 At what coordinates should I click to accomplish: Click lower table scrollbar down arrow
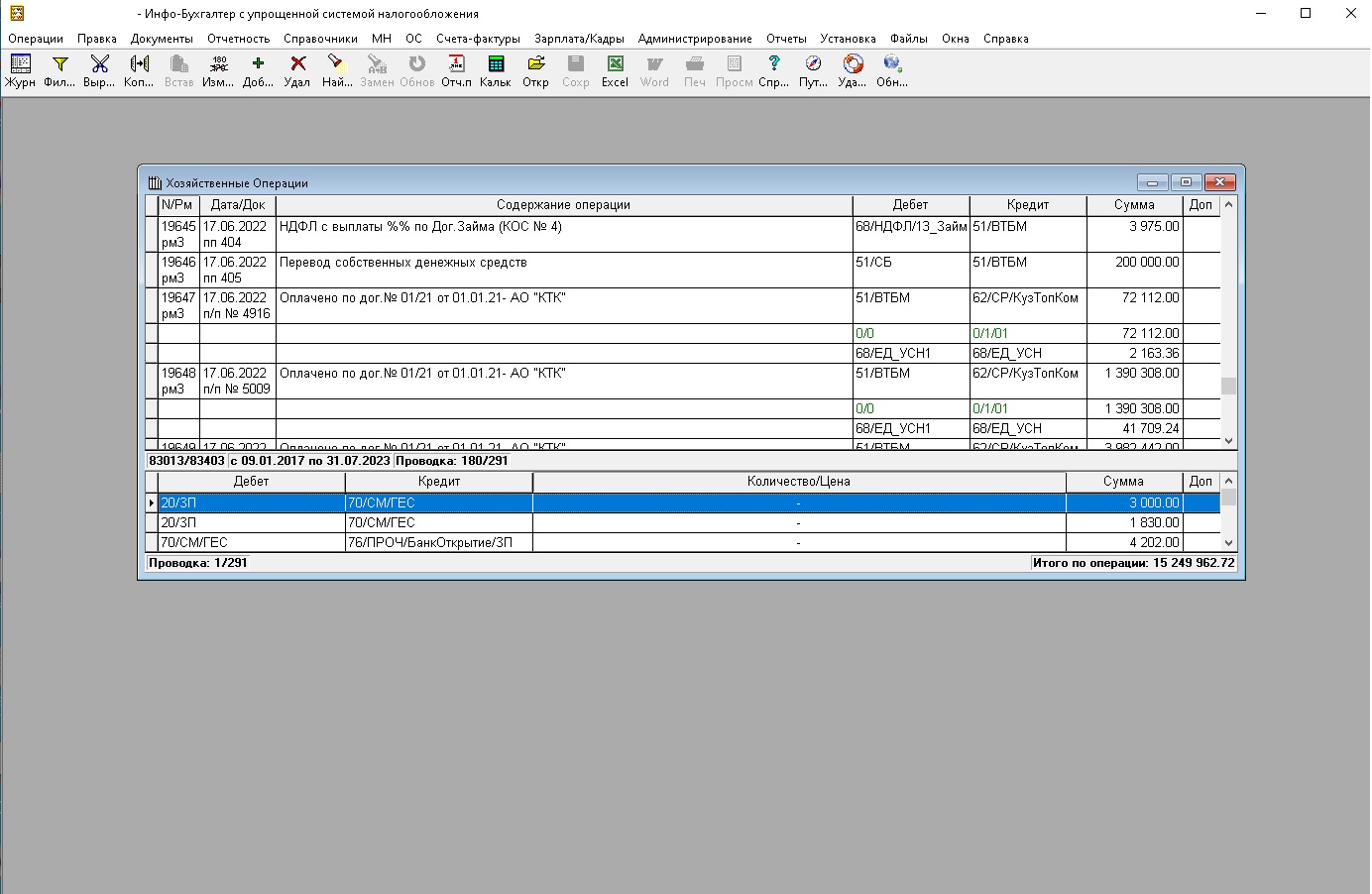point(1228,542)
